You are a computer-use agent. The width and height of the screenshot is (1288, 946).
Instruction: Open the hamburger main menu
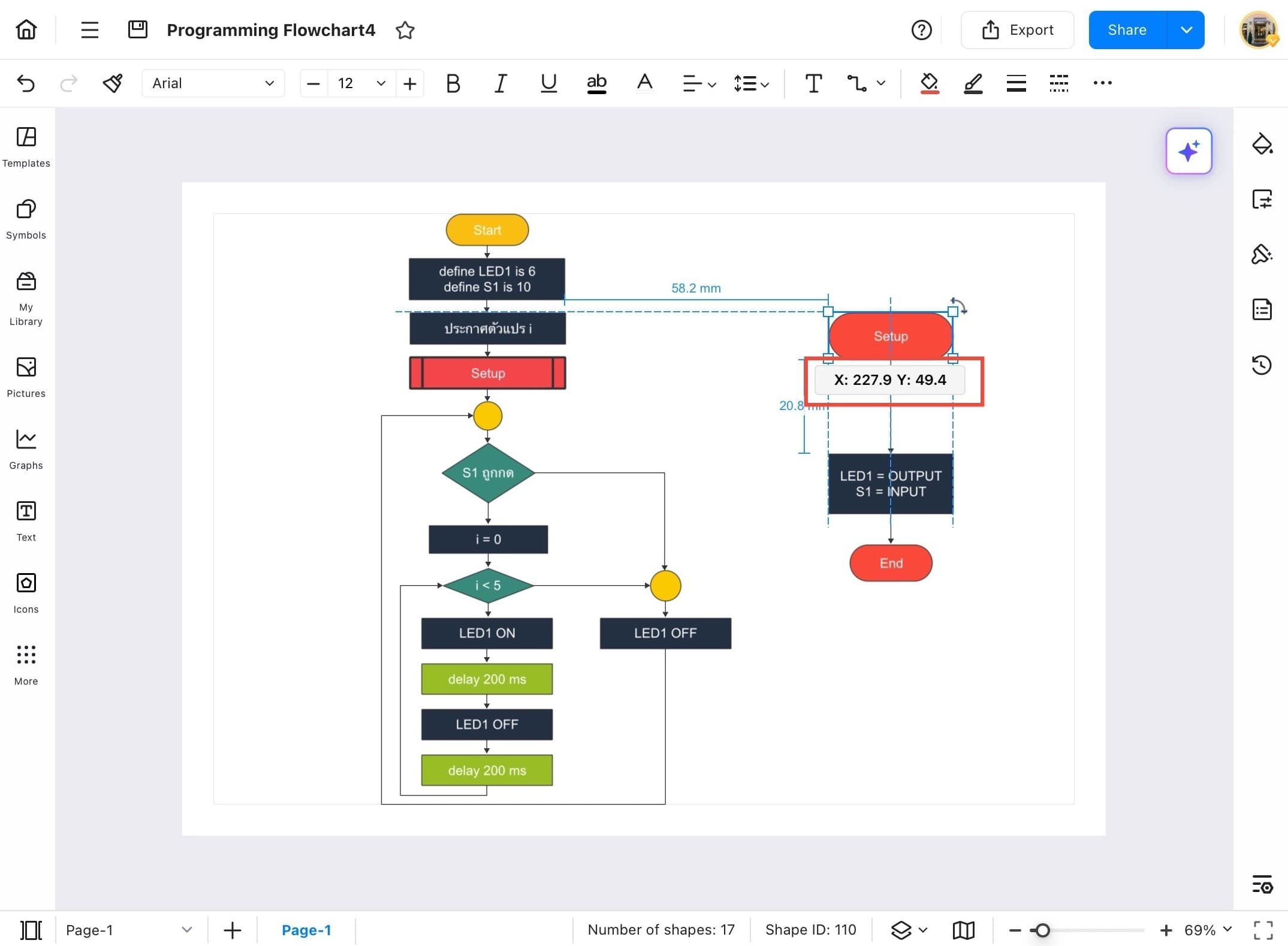click(89, 30)
